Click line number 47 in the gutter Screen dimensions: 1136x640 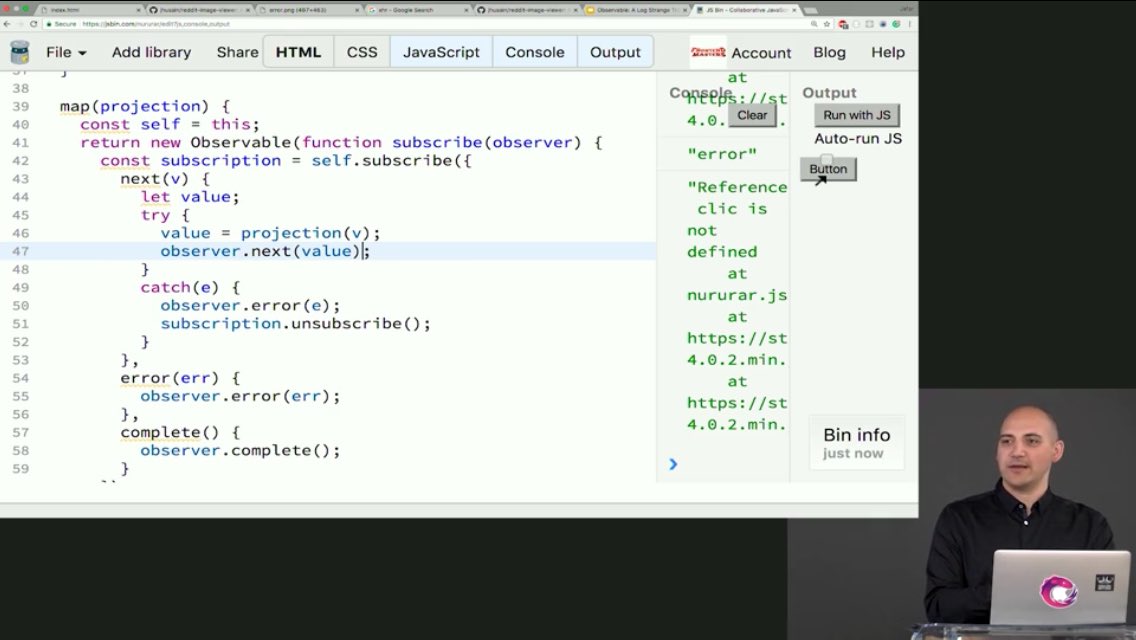[20, 252]
